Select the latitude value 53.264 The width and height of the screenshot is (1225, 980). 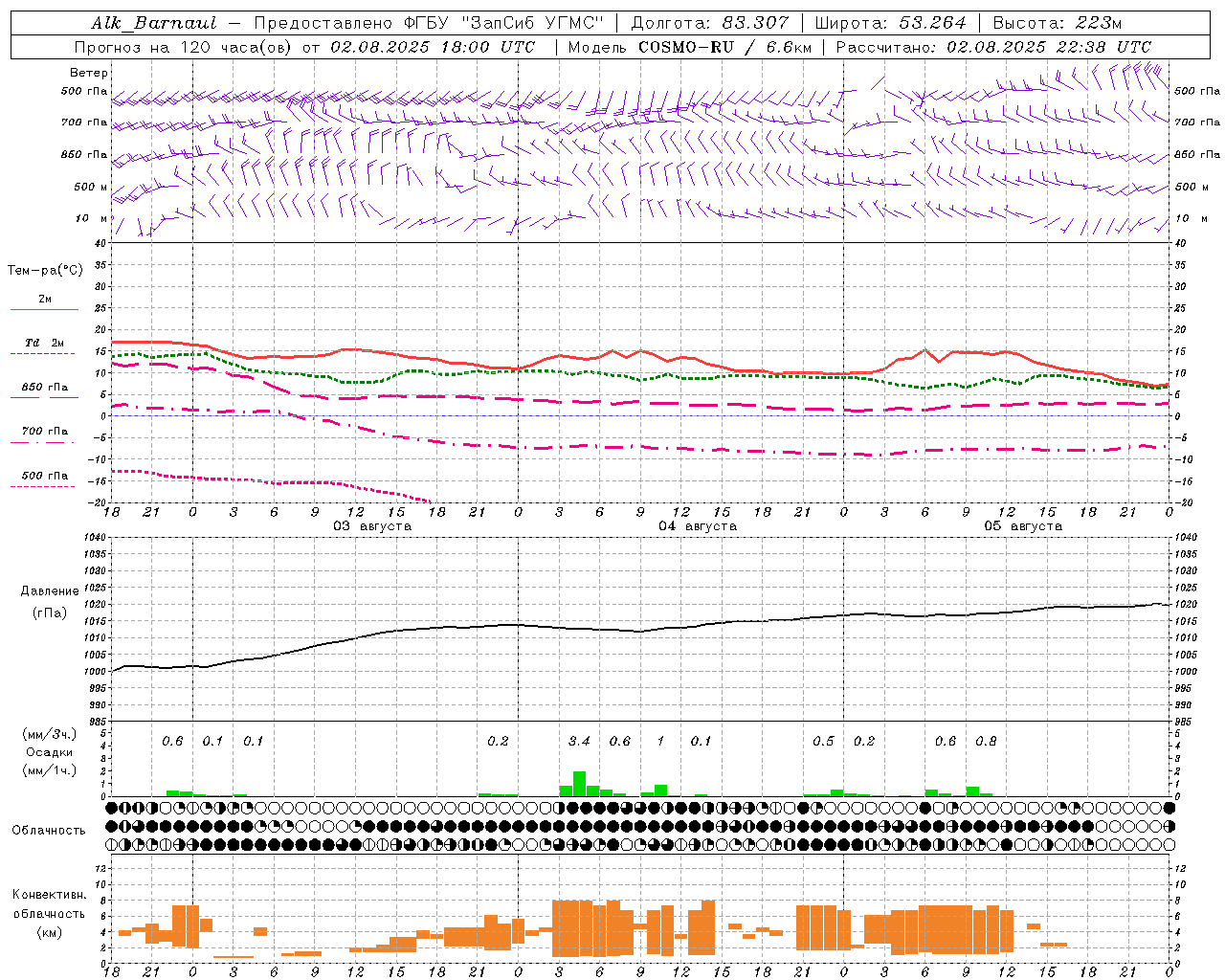934,23
